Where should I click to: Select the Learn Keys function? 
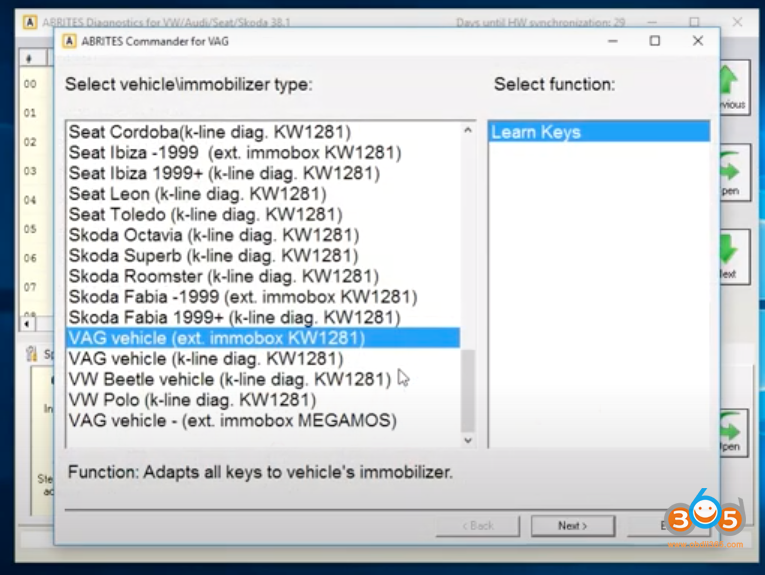[599, 132]
